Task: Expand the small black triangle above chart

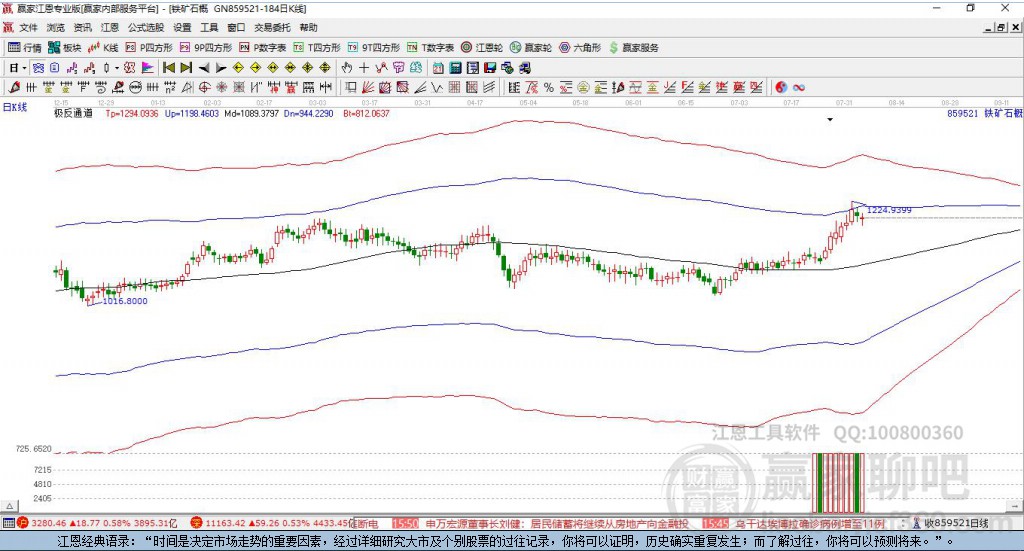Action: point(830,119)
